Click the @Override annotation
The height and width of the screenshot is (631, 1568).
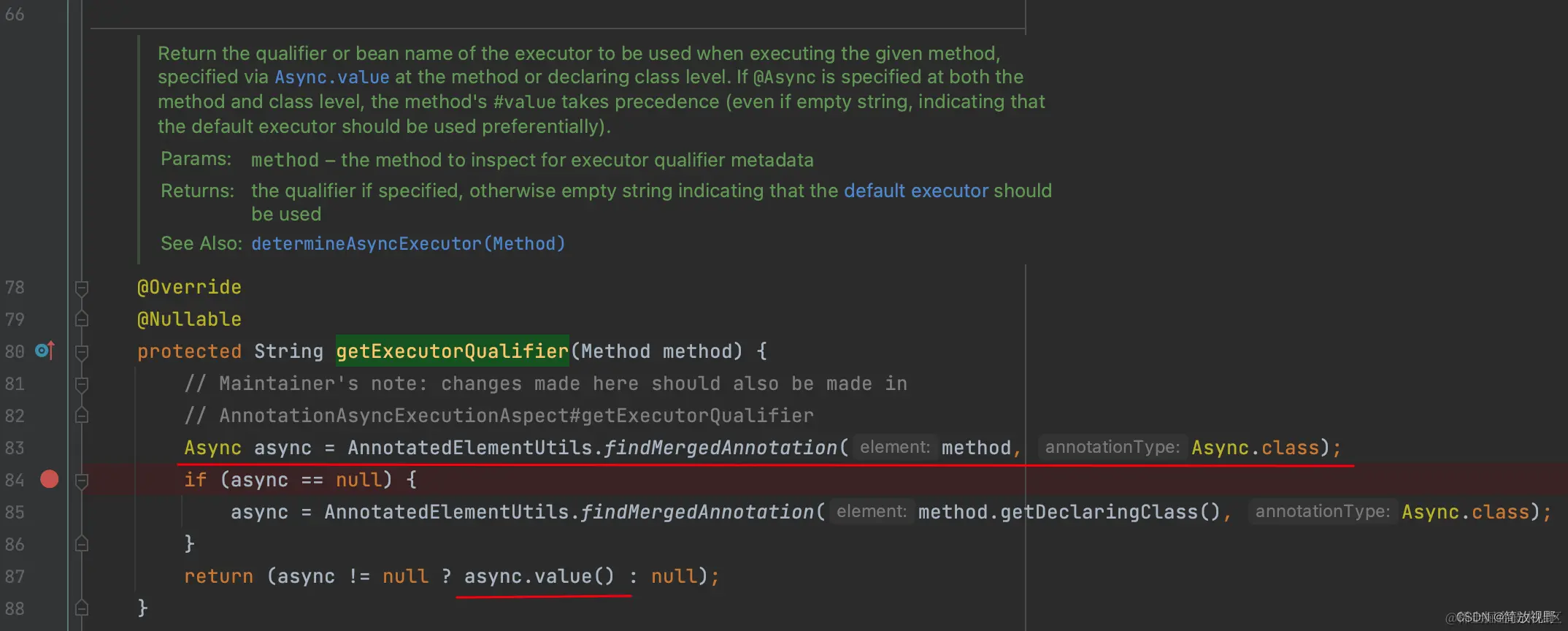pyautogui.click(x=189, y=287)
